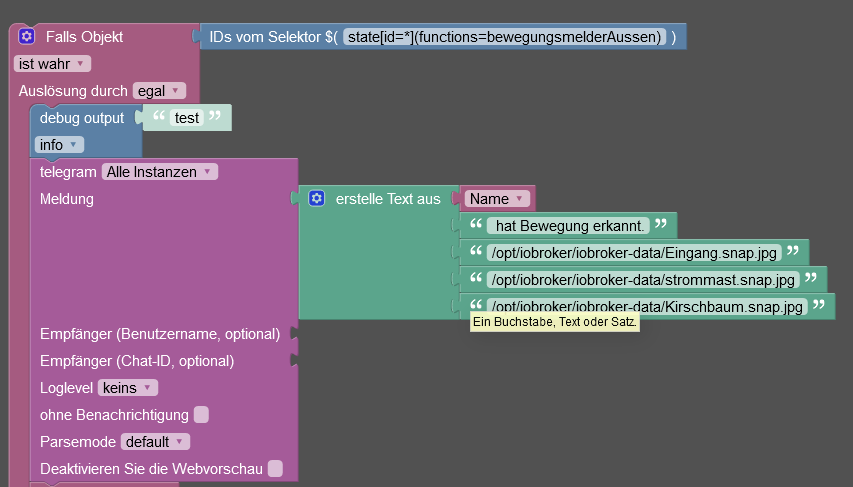Open Loglevel 'keins' dropdown

tap(128, 388)
